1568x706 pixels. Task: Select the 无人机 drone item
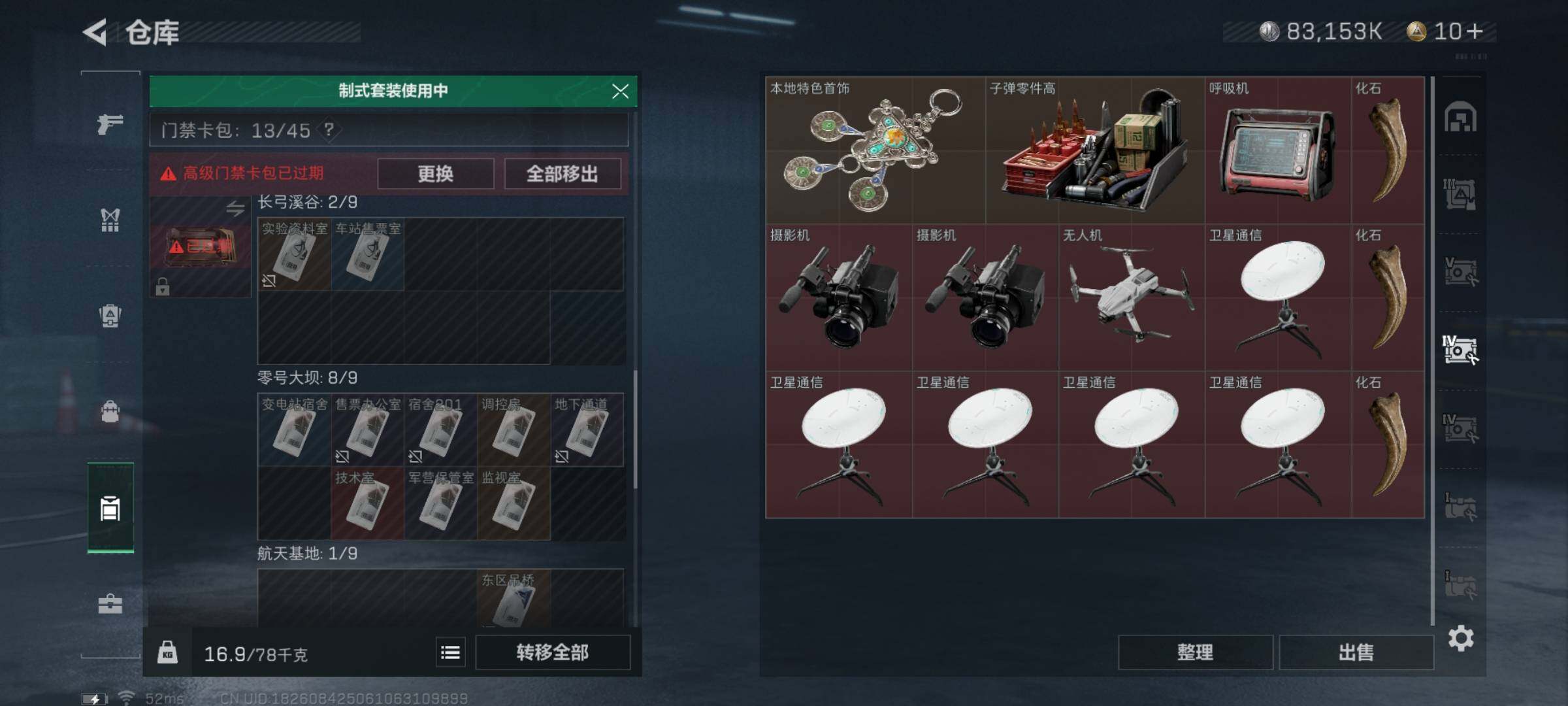tap(1131, 297)
